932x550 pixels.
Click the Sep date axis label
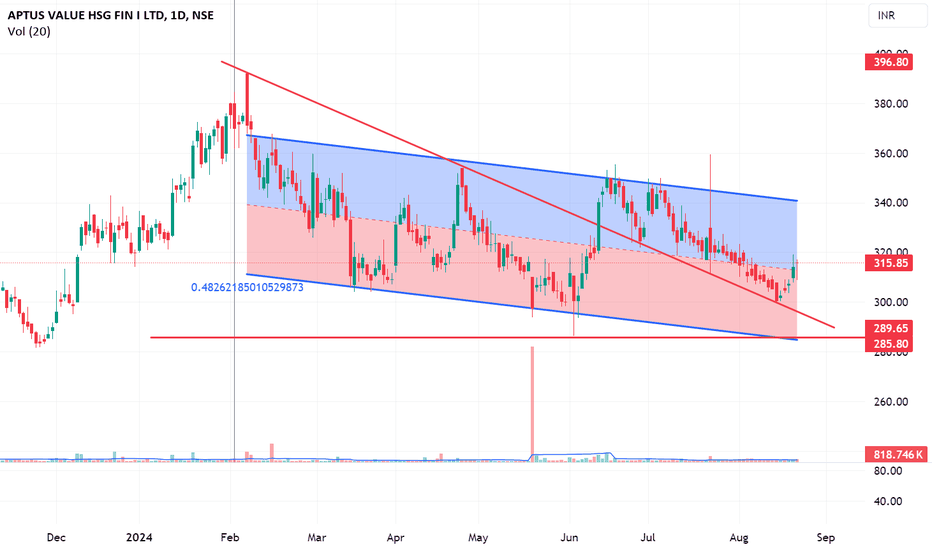tap(826, 538)
